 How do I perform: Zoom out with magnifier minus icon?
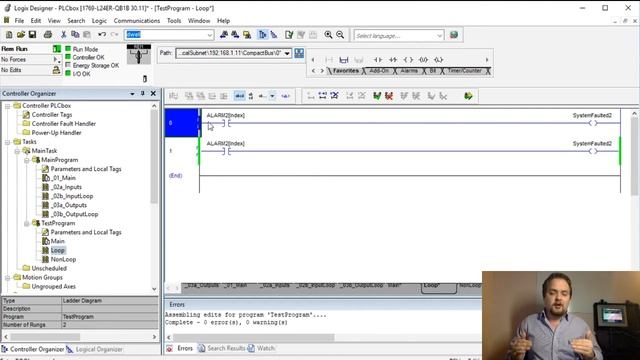pos(340,35)
